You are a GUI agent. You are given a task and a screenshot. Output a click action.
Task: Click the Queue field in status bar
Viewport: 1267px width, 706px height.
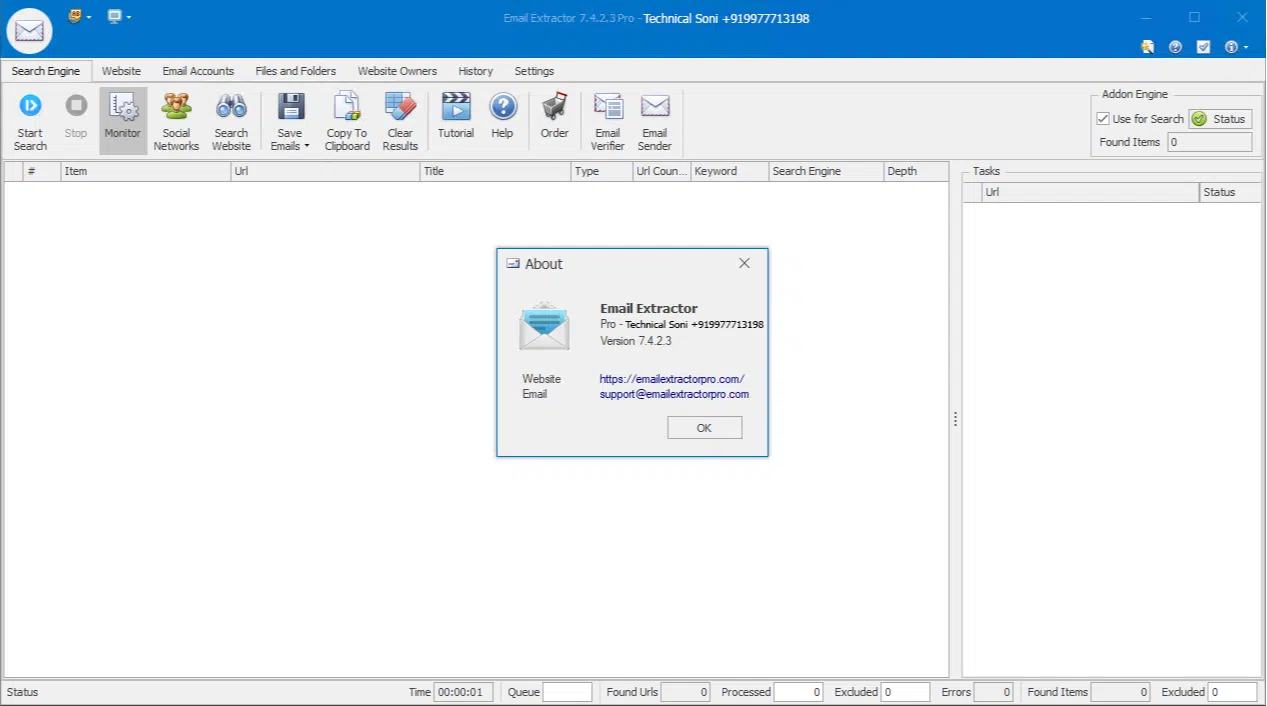click(x=567, y=692)
